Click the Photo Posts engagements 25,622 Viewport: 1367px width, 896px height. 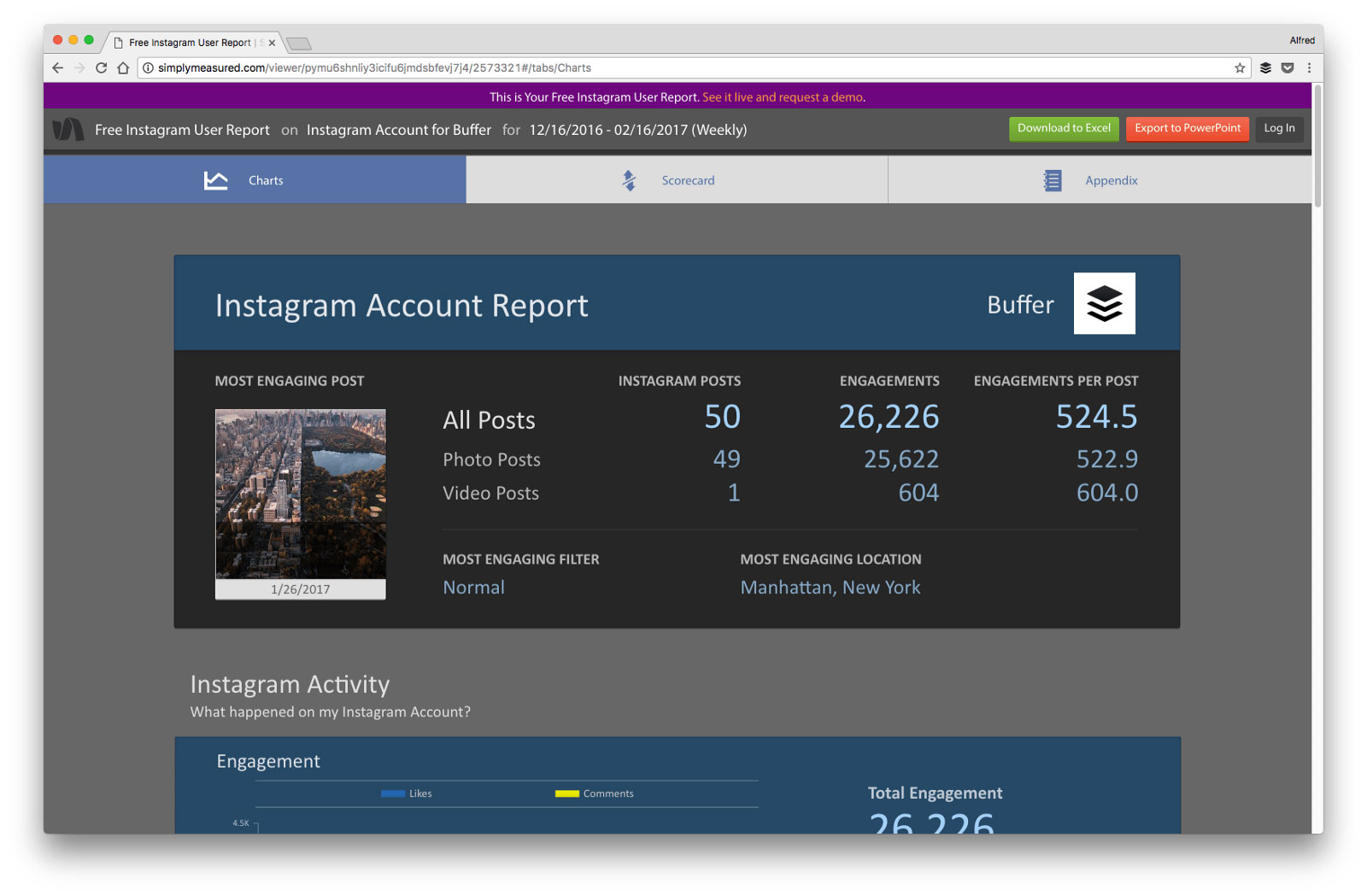tap(901, 460)
